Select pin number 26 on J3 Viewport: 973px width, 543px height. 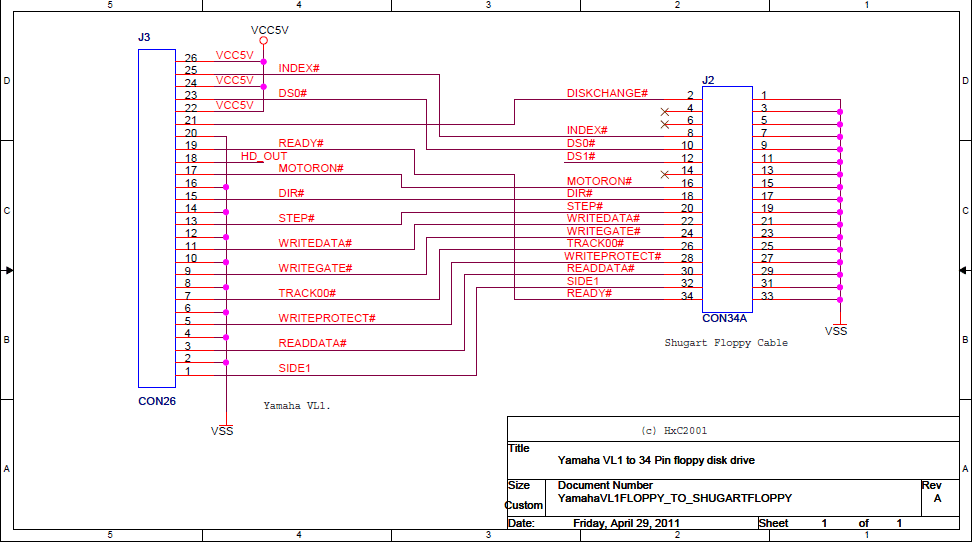[191, 58]
